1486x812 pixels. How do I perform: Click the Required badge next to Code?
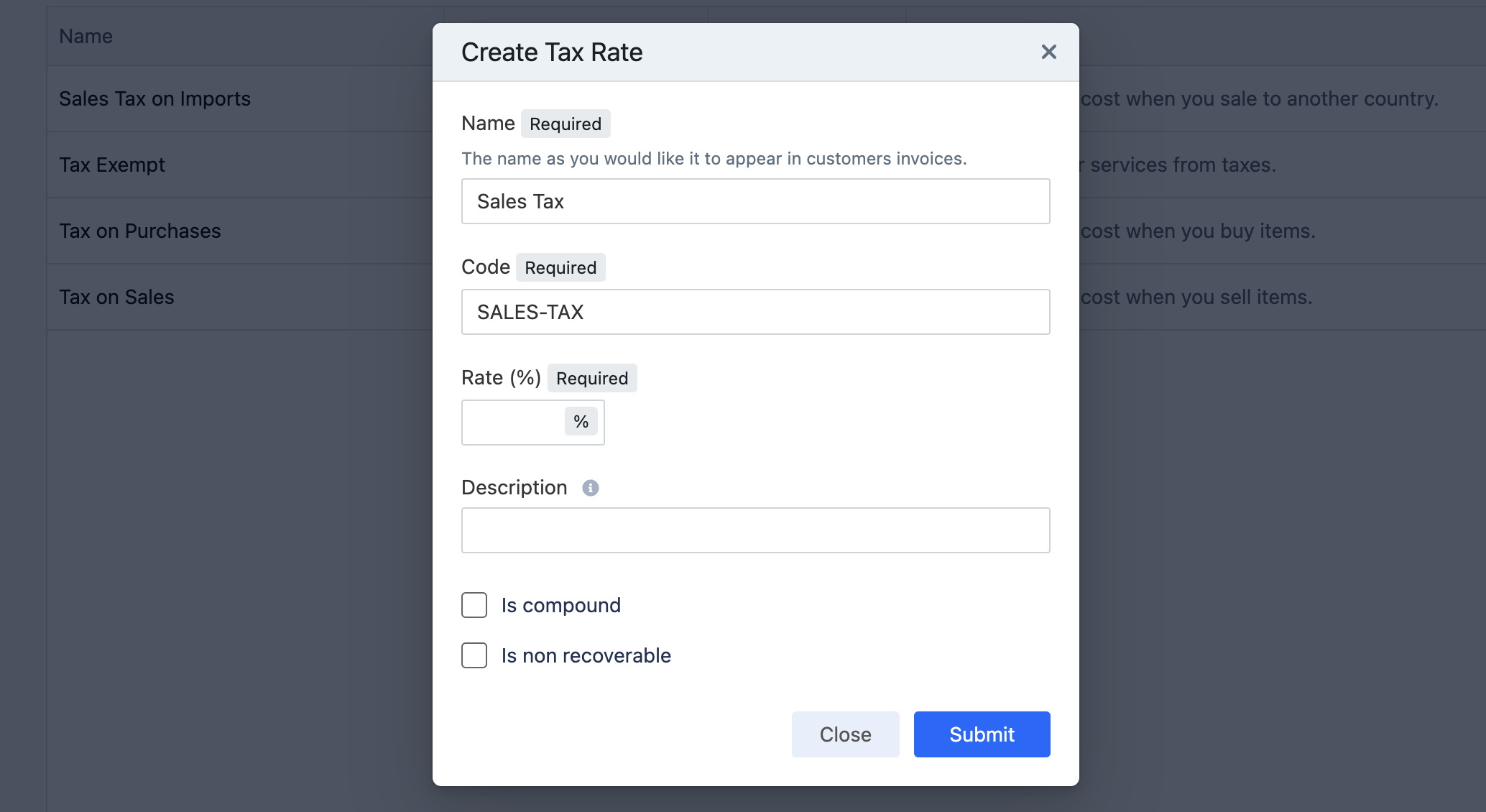click(560, 267)
